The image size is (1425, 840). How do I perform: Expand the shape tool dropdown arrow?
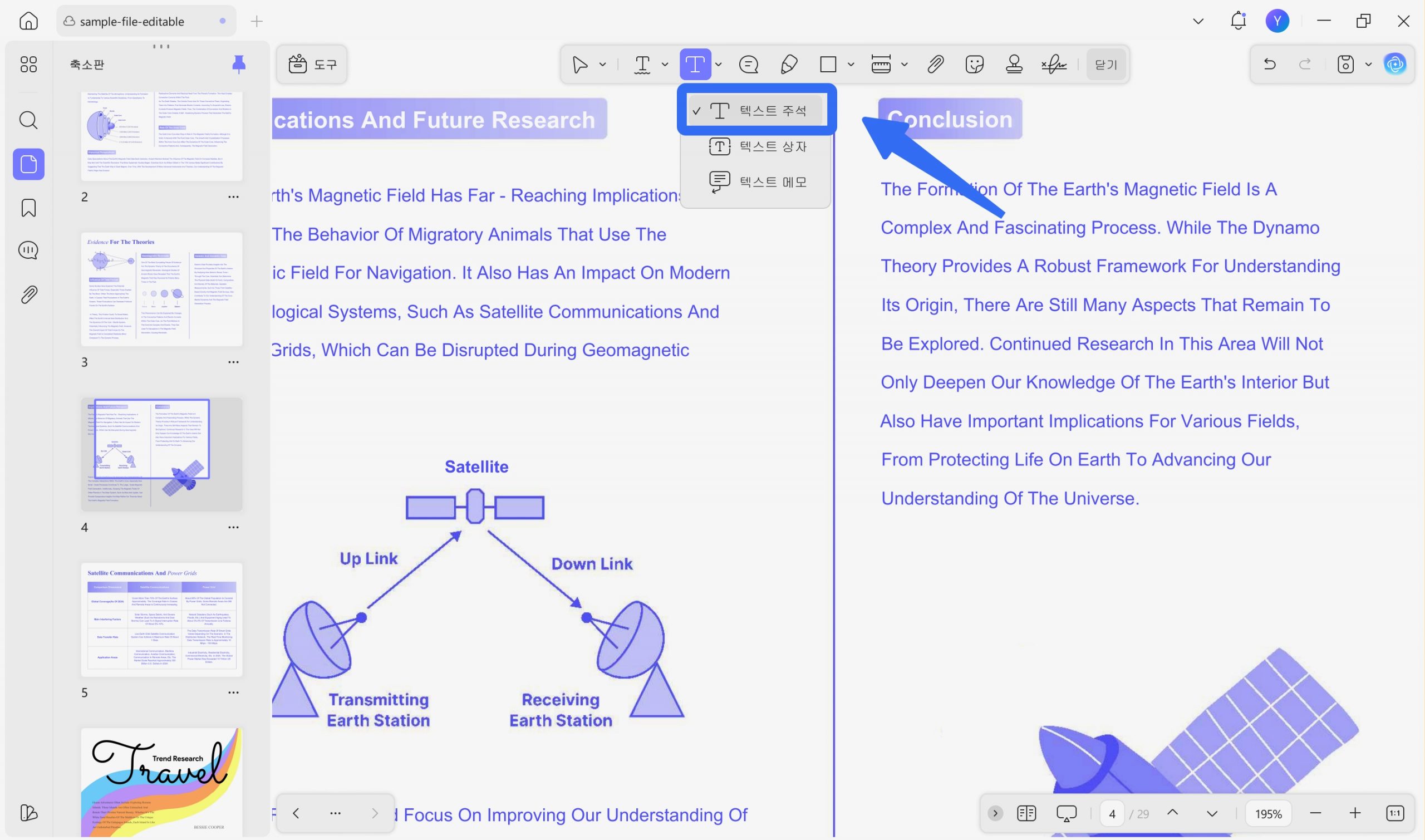click(851, 65)
